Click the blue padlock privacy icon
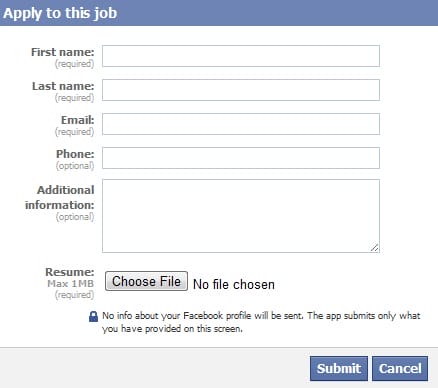This screenshot has width=438, height=388. click(x=93, y=316)
